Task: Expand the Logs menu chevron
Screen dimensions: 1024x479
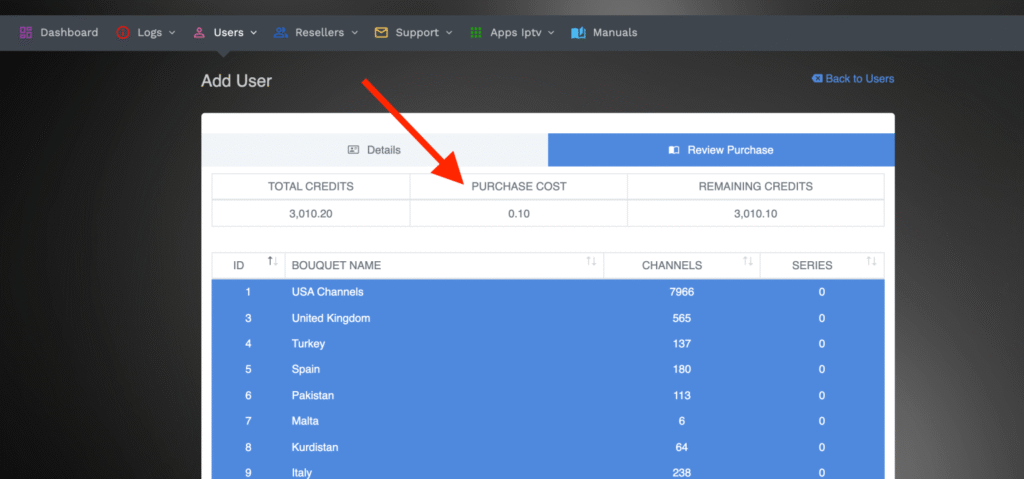Action: pos(172,33)
